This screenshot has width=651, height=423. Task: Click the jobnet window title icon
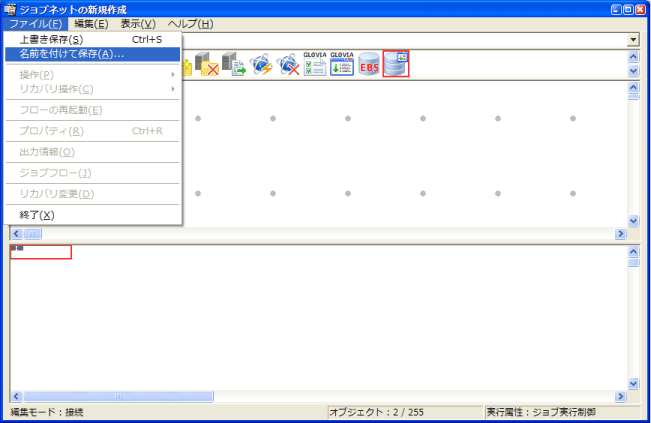[10, 9]
